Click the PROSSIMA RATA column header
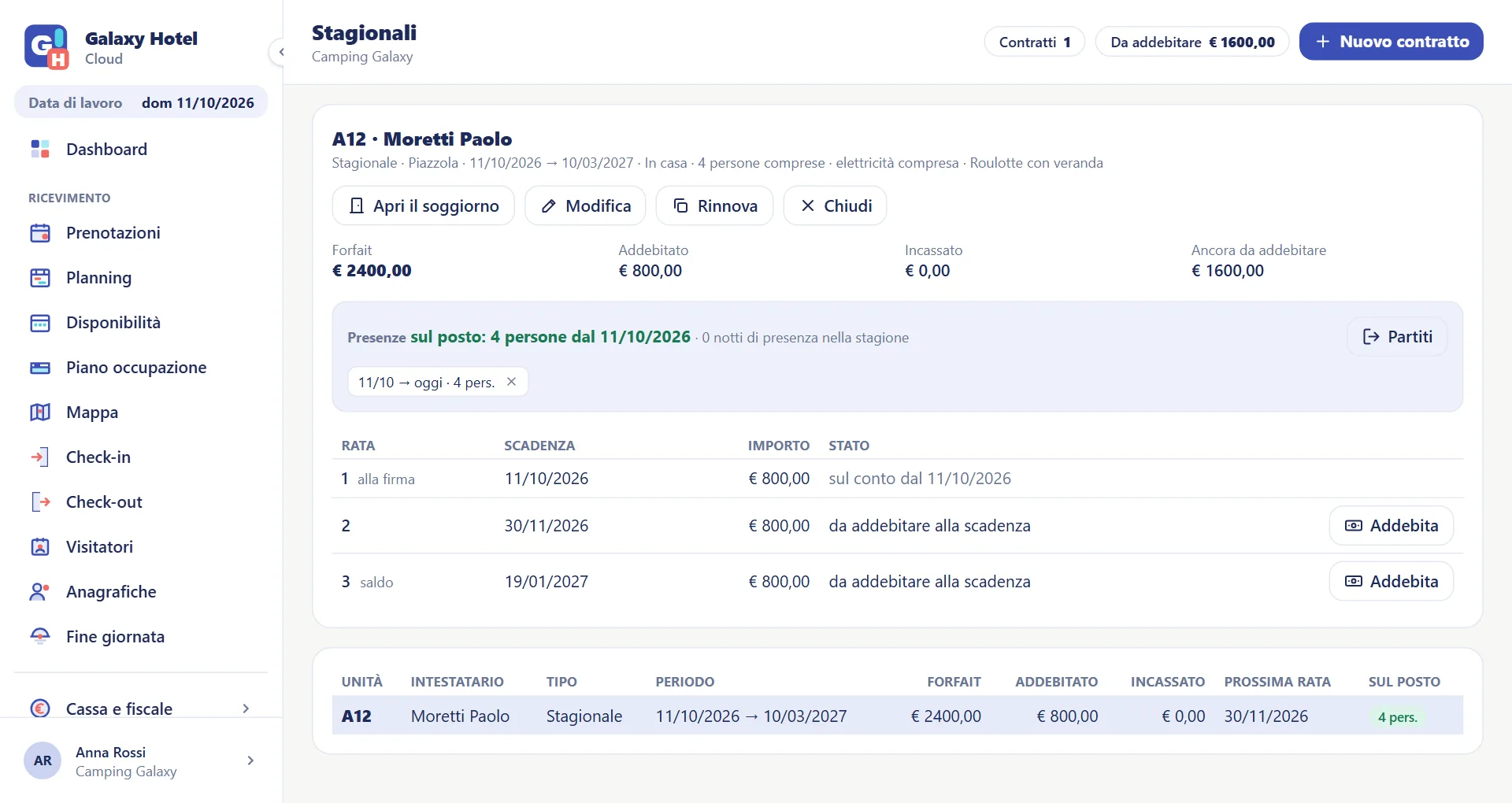1512x803 pixels. [x=1277, y=682]
